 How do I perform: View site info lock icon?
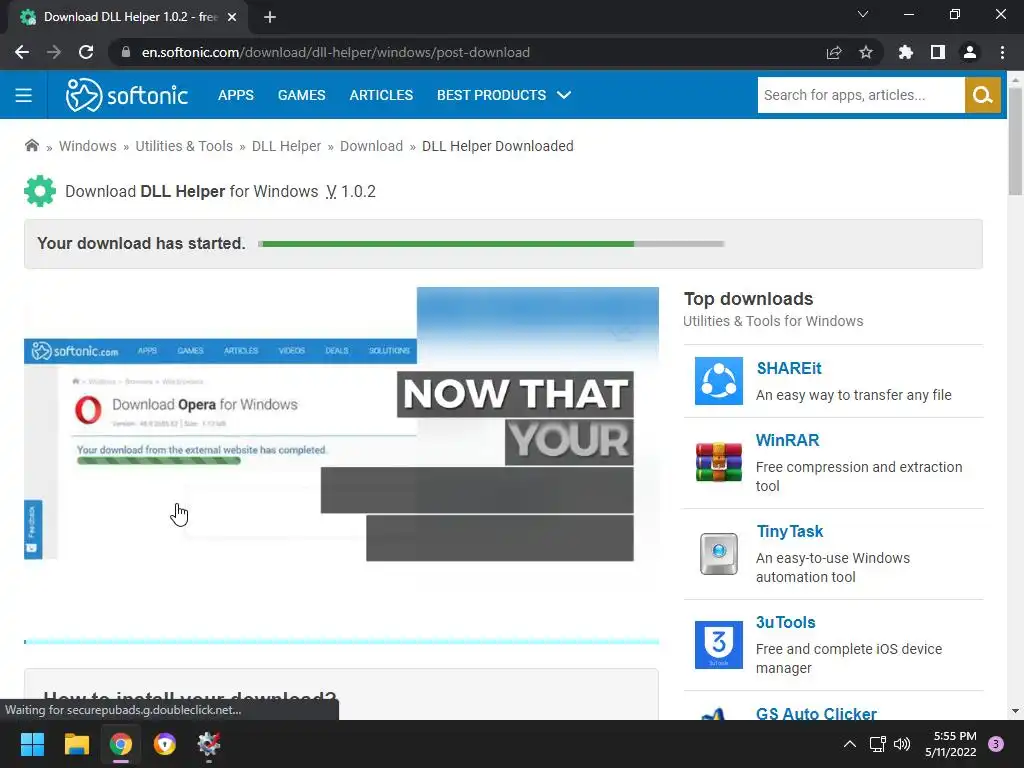click(x=126, y=52)
